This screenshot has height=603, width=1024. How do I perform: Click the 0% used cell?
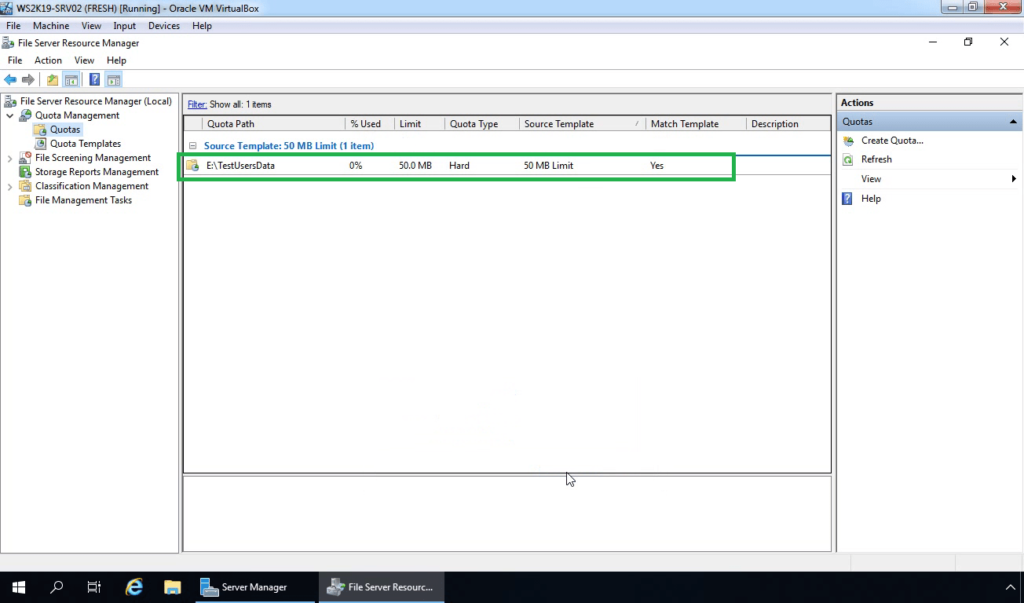pos(356,165)
